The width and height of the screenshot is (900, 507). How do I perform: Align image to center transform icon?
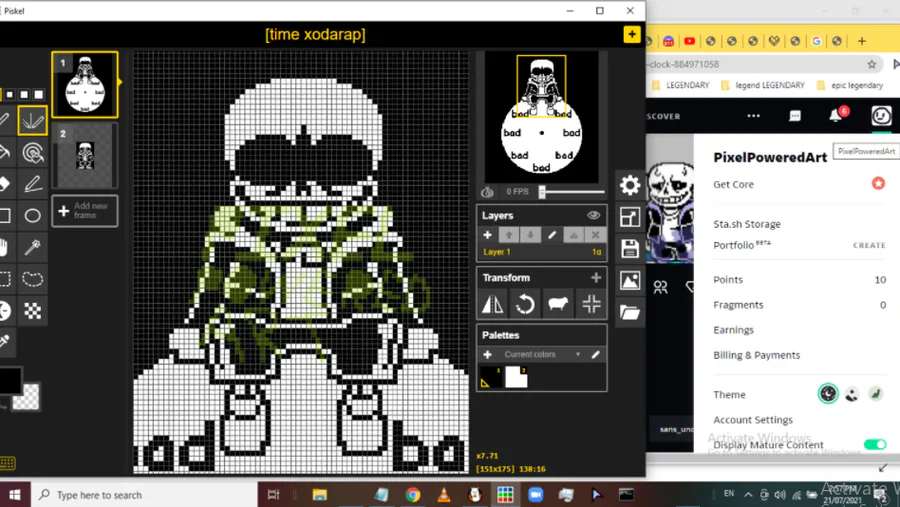(591, 304)
